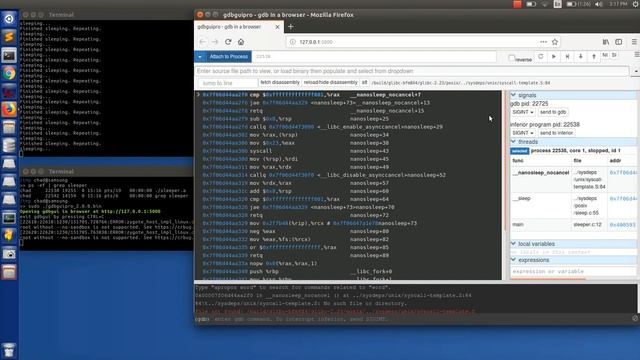The width and height of the screenshot is (640, 360).
Task: Click the Continue (play) button in gdbgui
Action: coord(554,56)
